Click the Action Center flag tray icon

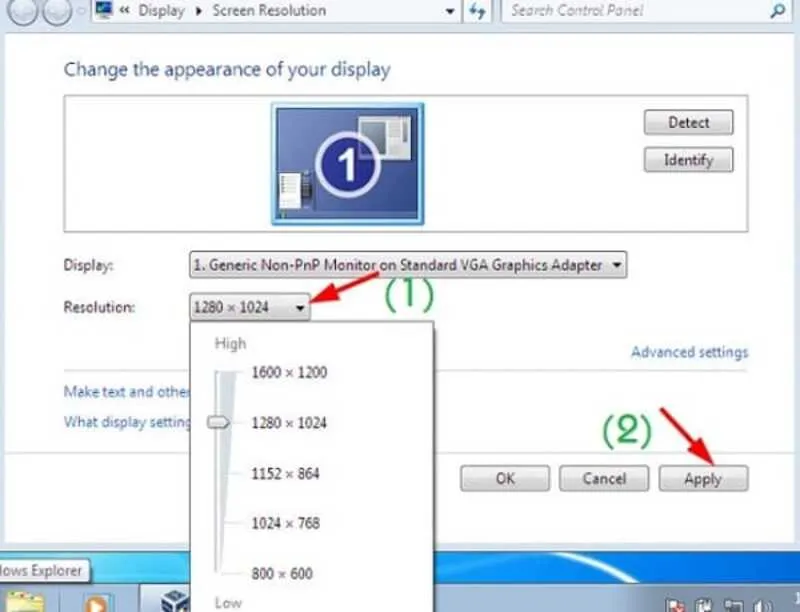(x=677, y=605)
